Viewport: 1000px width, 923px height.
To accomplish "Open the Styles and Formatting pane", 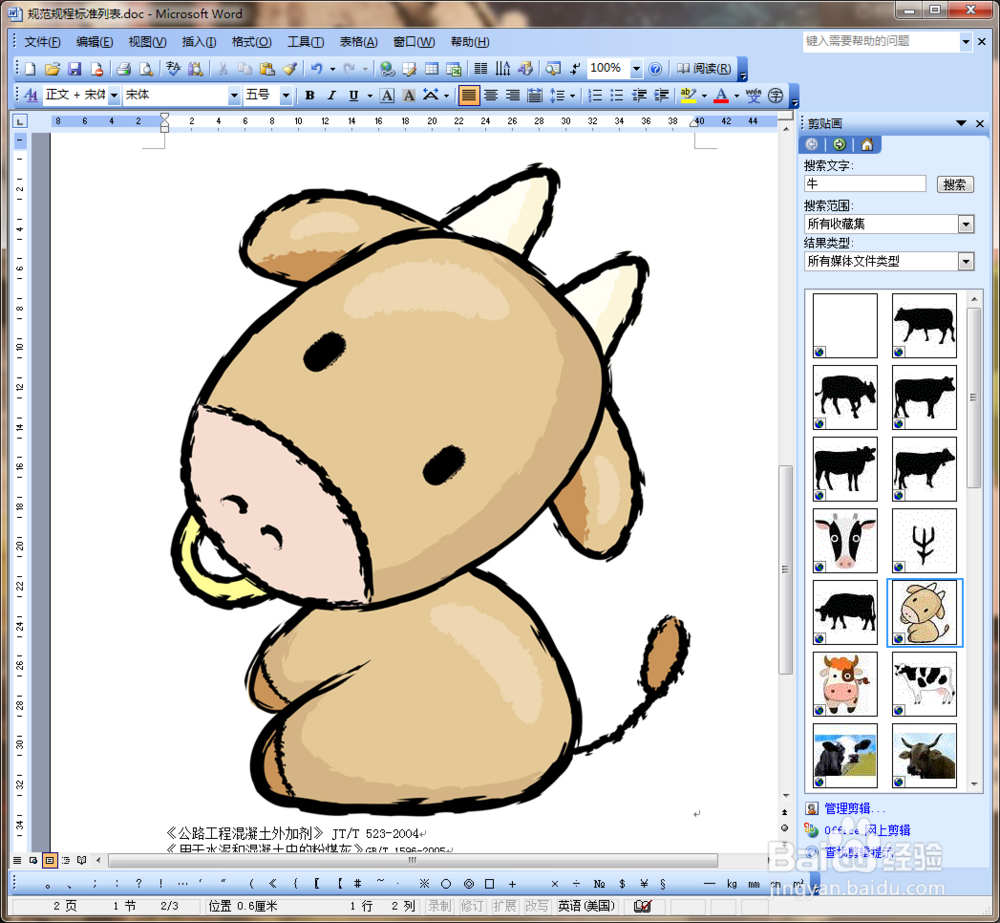I will pos(30,95).
